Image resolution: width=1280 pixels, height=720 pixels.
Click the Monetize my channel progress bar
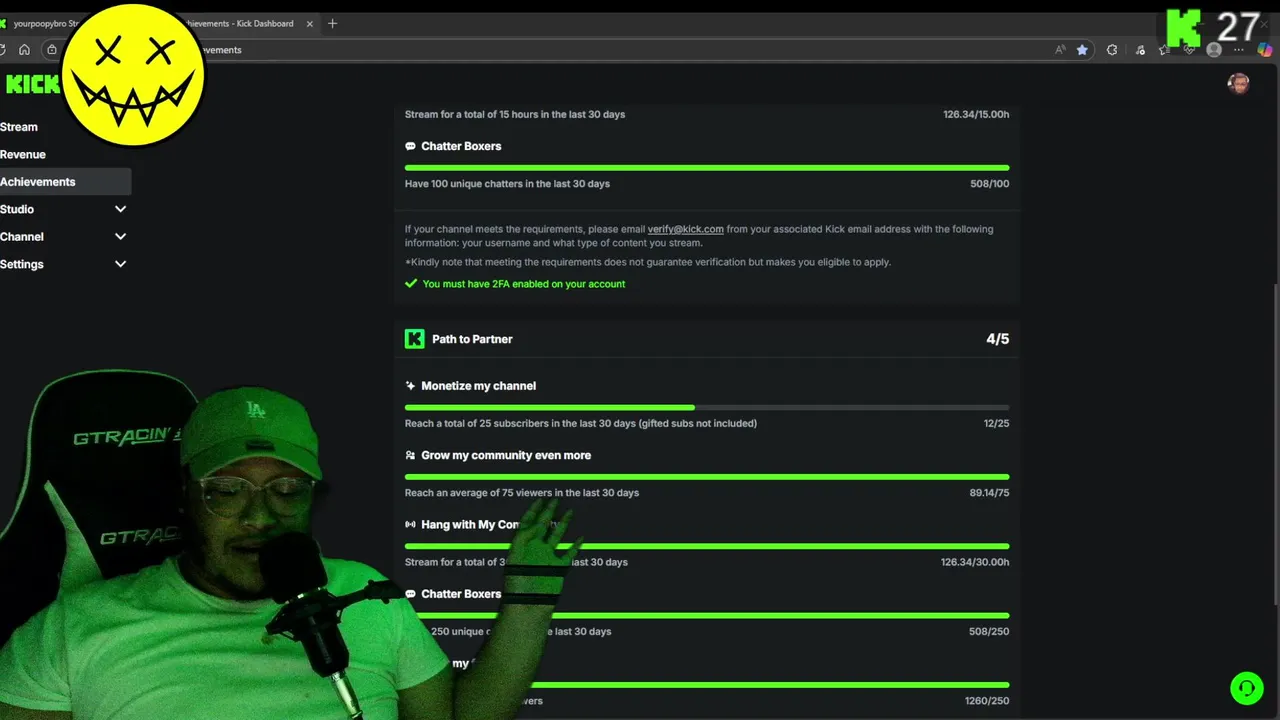pyautogui.click(x=707, y=408)
